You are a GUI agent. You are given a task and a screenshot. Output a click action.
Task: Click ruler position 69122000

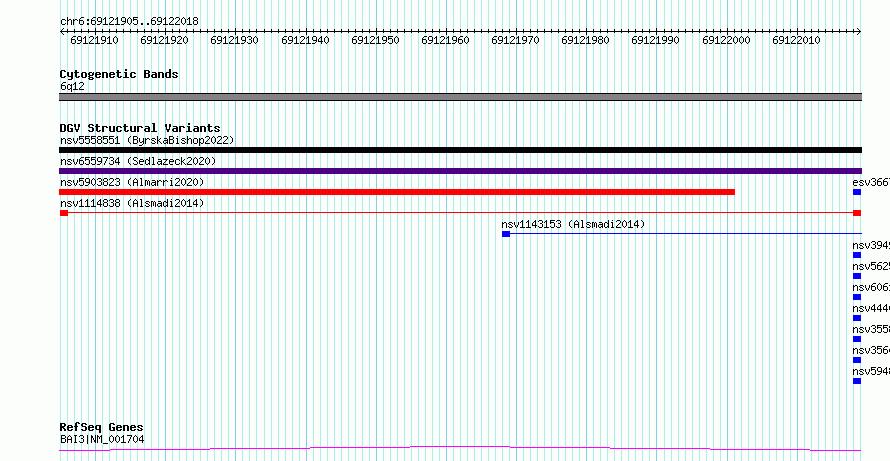coord(726,40)
